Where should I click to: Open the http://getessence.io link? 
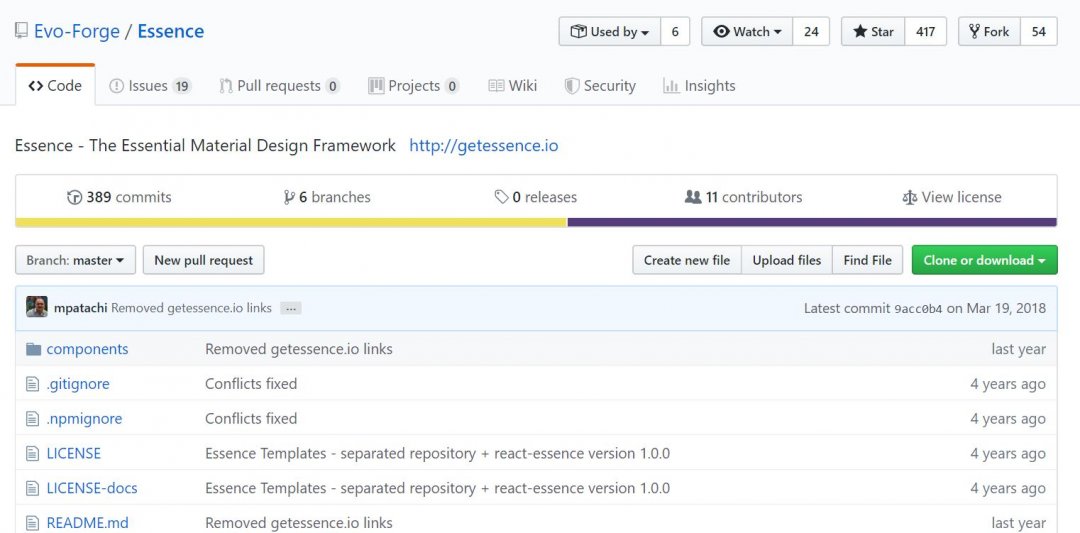(x=484, y=146)
